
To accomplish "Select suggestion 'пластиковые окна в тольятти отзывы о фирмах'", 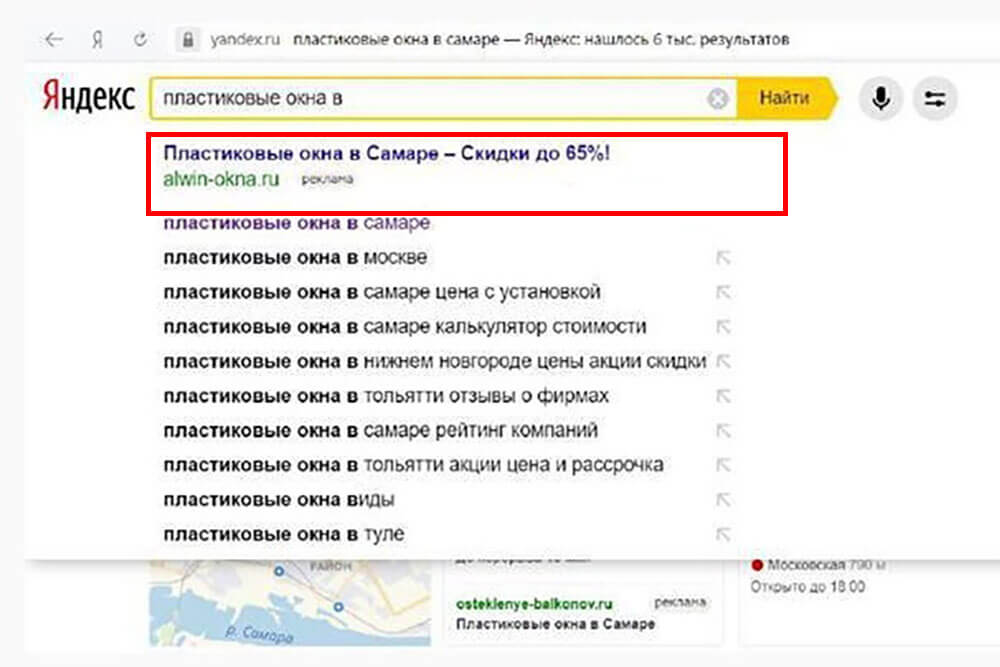I will (386, 396).
